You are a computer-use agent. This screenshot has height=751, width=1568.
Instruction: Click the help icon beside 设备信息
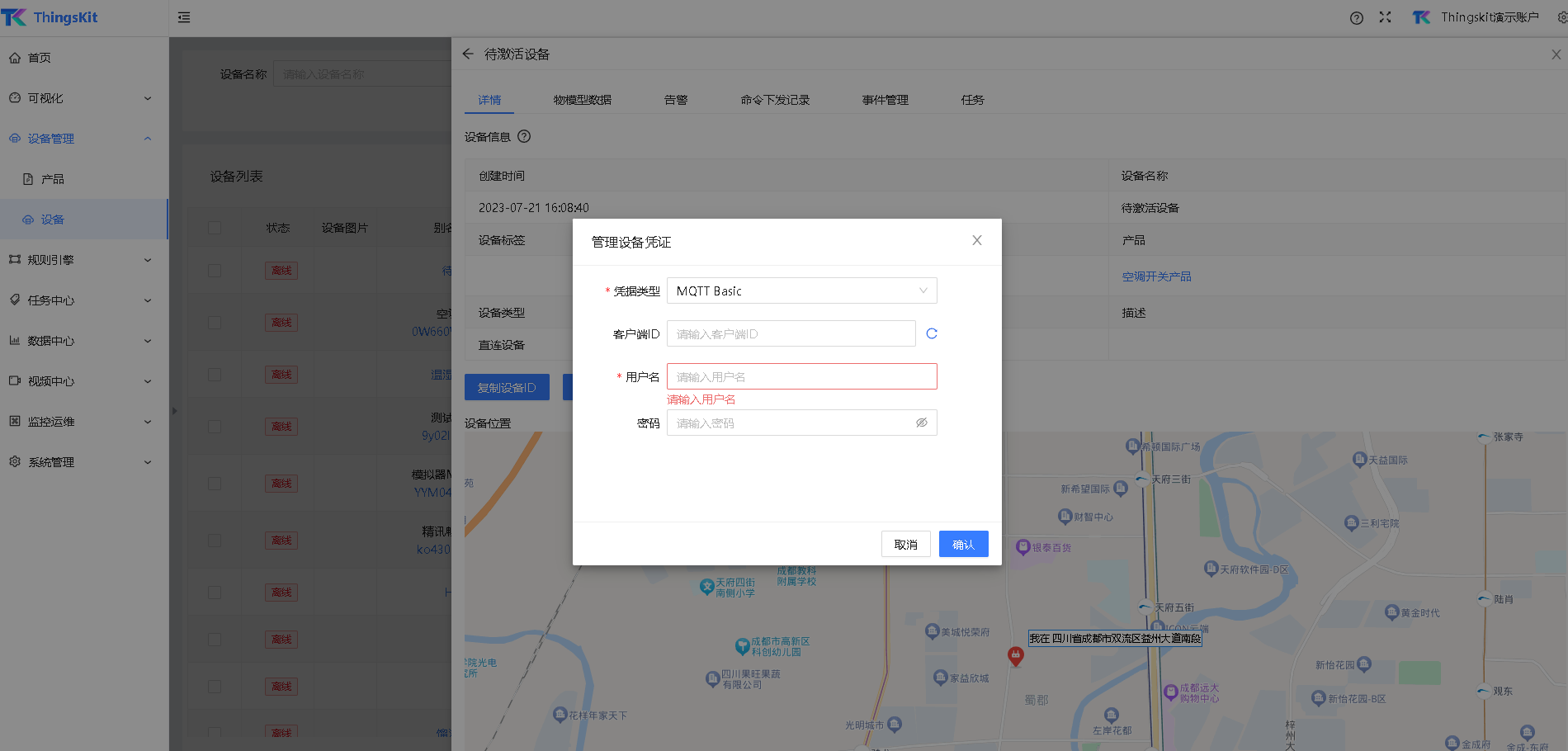point(524,136)
